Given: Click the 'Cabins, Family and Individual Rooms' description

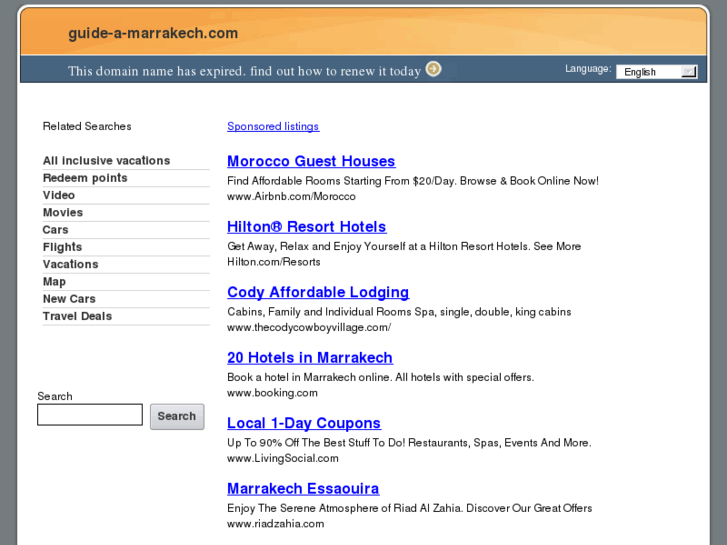Looking at the screenshot, I should coord(399,312).
